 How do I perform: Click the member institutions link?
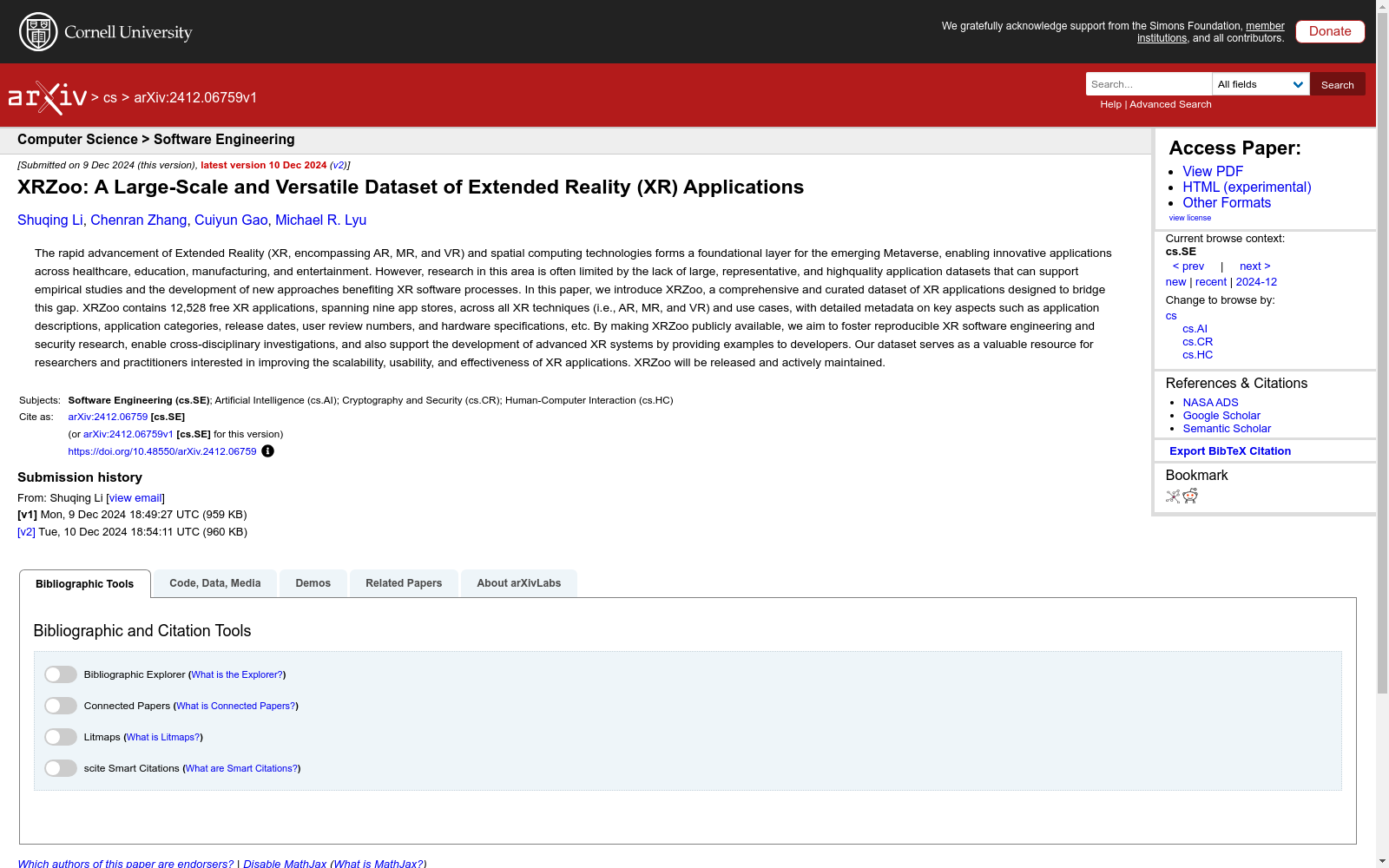1211,32
